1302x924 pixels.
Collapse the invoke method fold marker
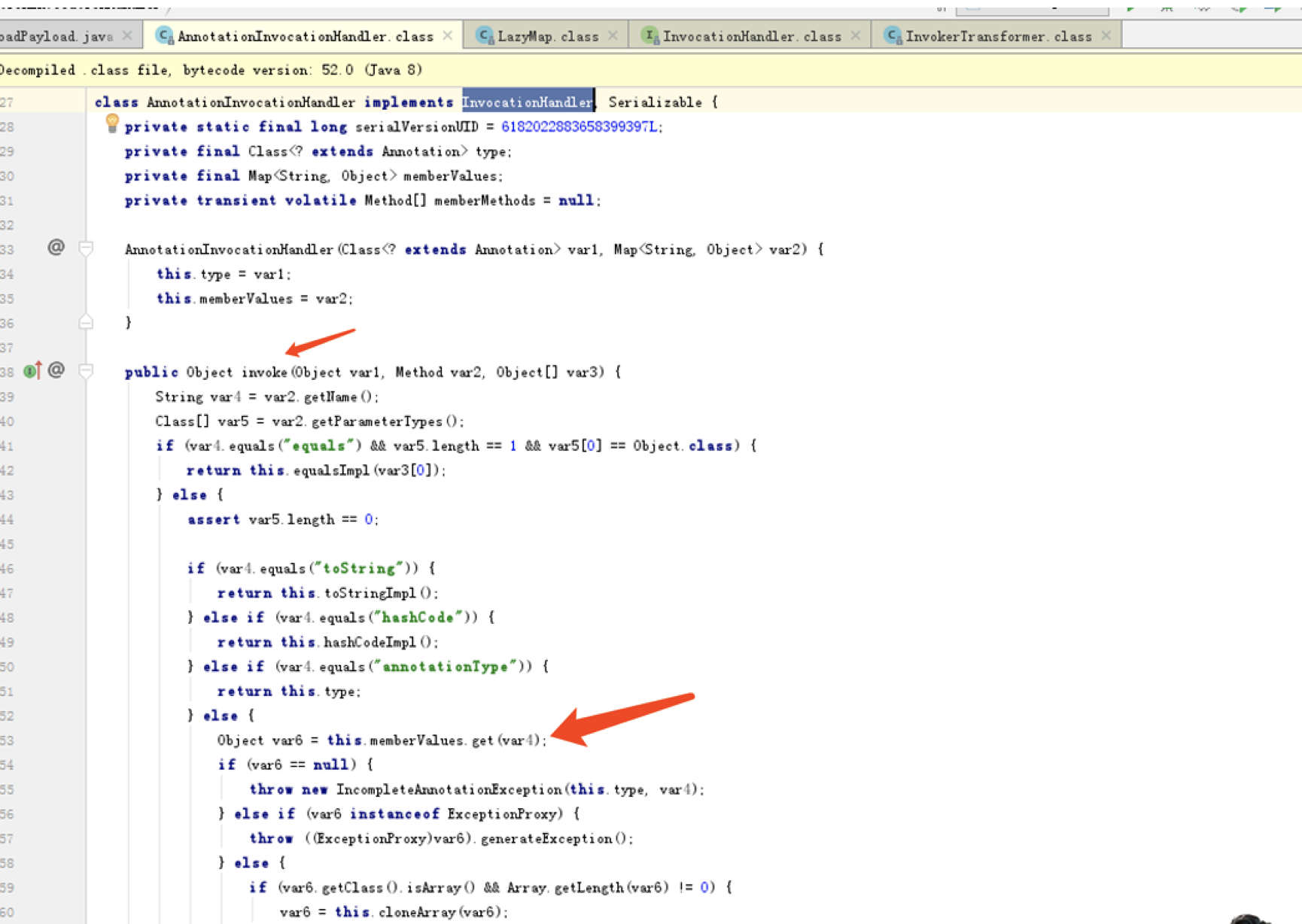pos(86,371)
